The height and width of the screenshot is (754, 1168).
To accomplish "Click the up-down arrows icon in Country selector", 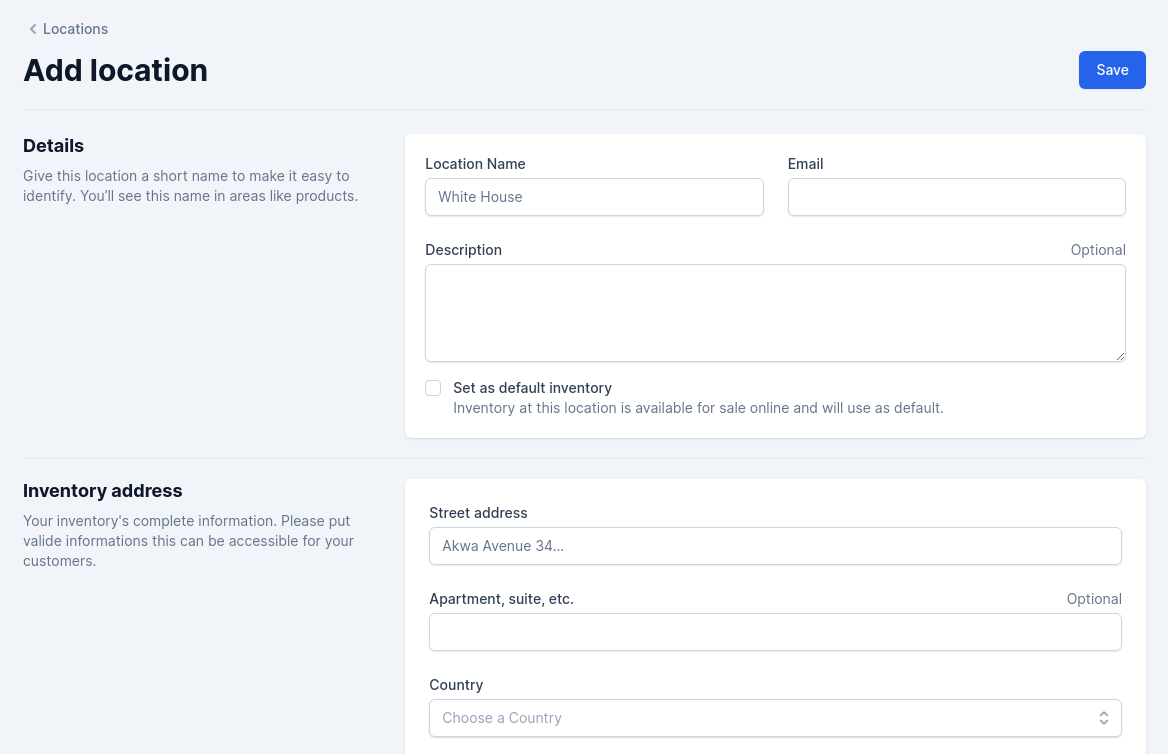I will (x=1103, y=718).
